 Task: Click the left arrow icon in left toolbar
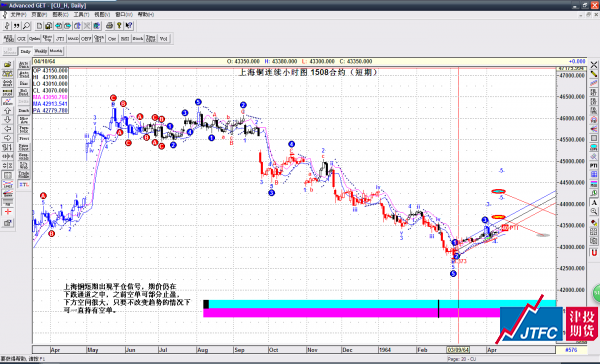point(8,129)
